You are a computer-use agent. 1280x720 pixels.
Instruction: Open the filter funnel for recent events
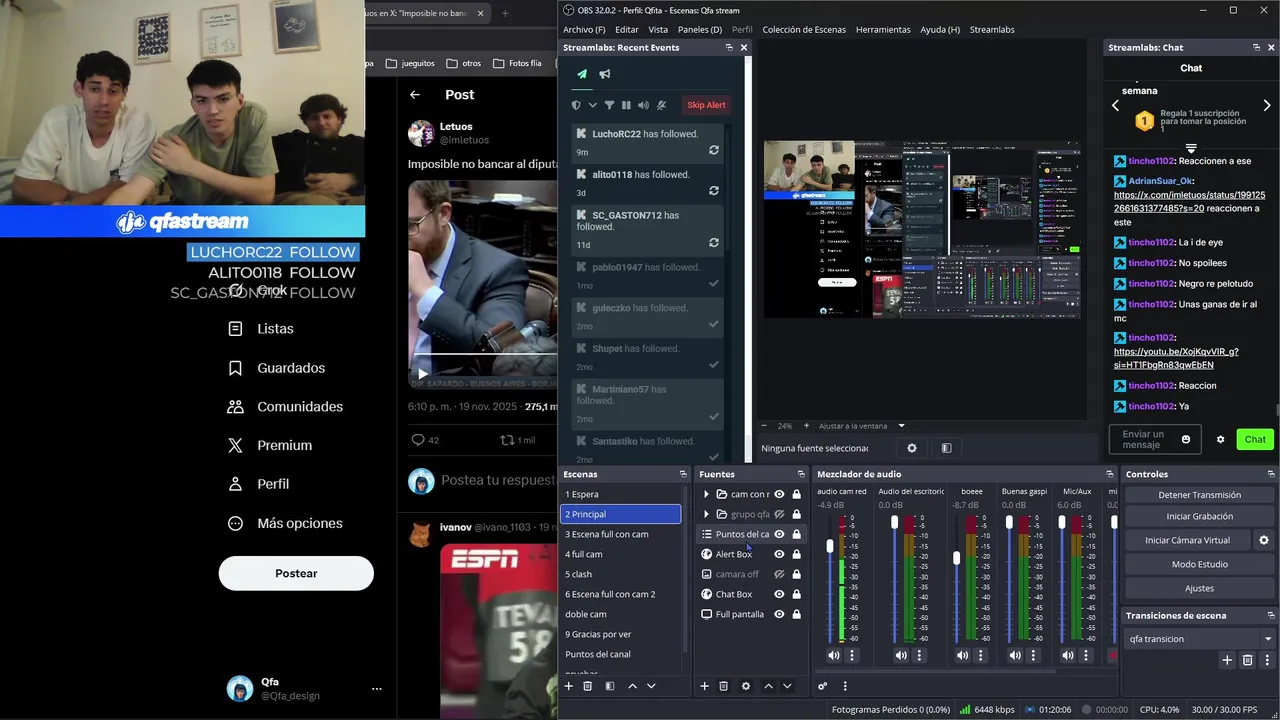coord(609,105)
